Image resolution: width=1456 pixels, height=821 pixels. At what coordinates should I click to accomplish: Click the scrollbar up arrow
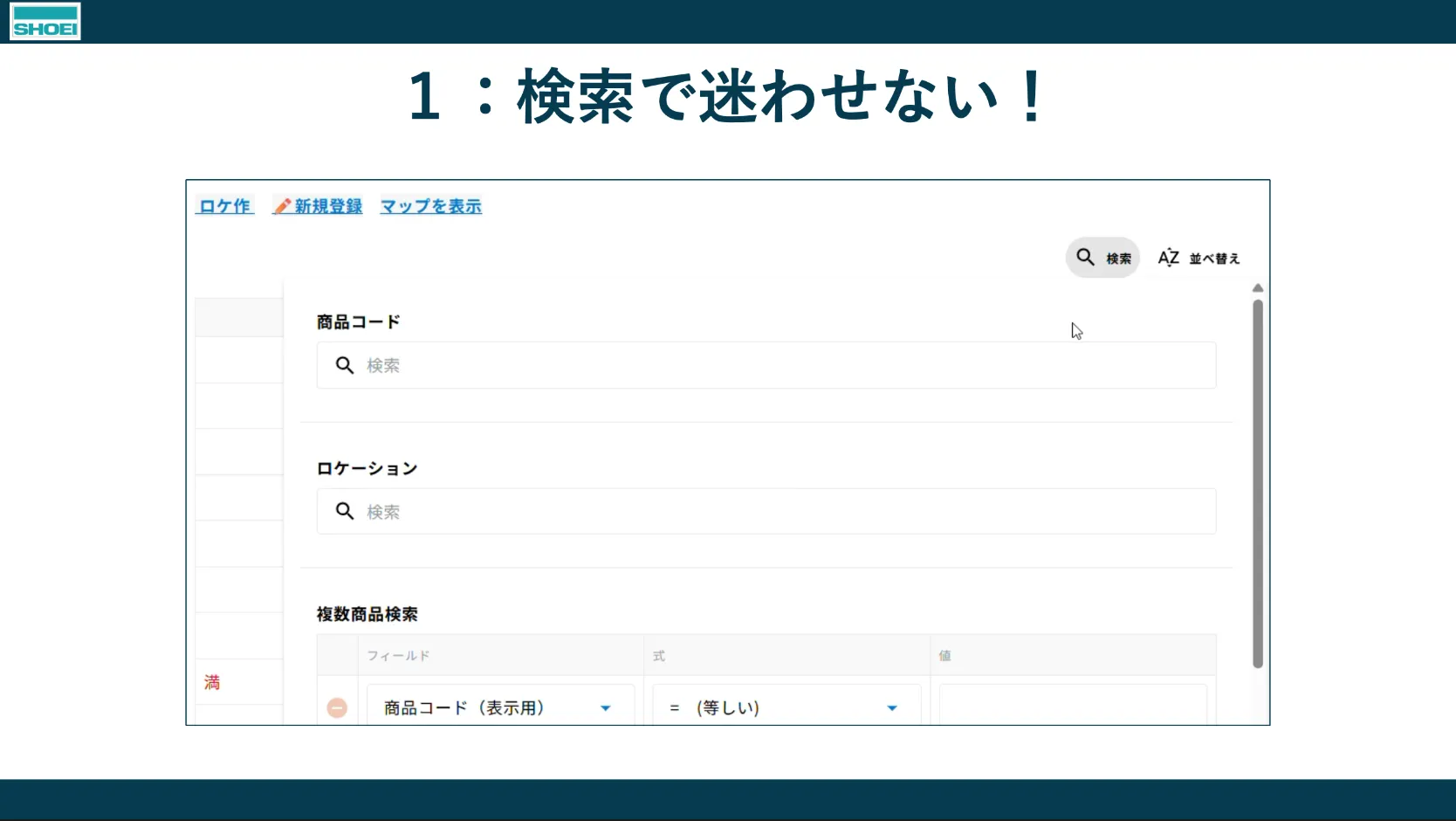1258,288
